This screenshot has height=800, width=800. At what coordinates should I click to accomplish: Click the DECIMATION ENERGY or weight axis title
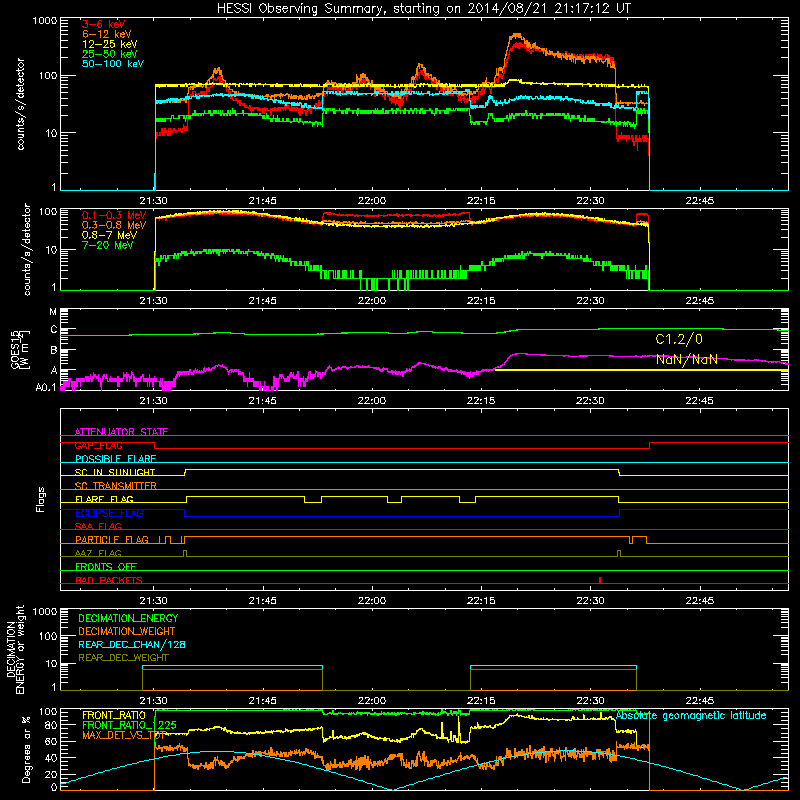coord(15,649)
